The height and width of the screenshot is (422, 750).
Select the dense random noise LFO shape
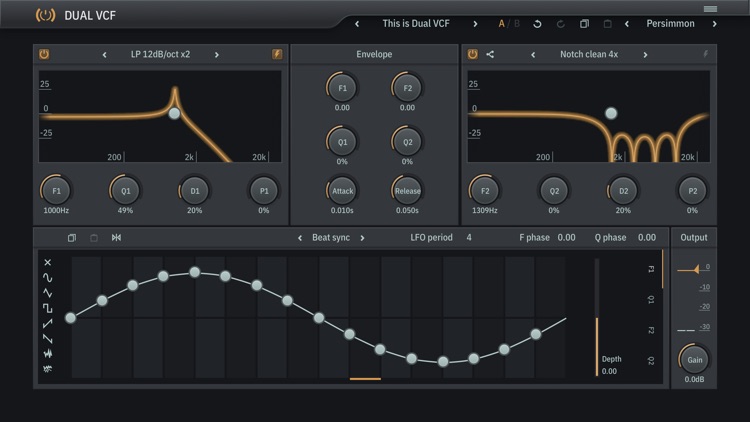click(47, 354)
